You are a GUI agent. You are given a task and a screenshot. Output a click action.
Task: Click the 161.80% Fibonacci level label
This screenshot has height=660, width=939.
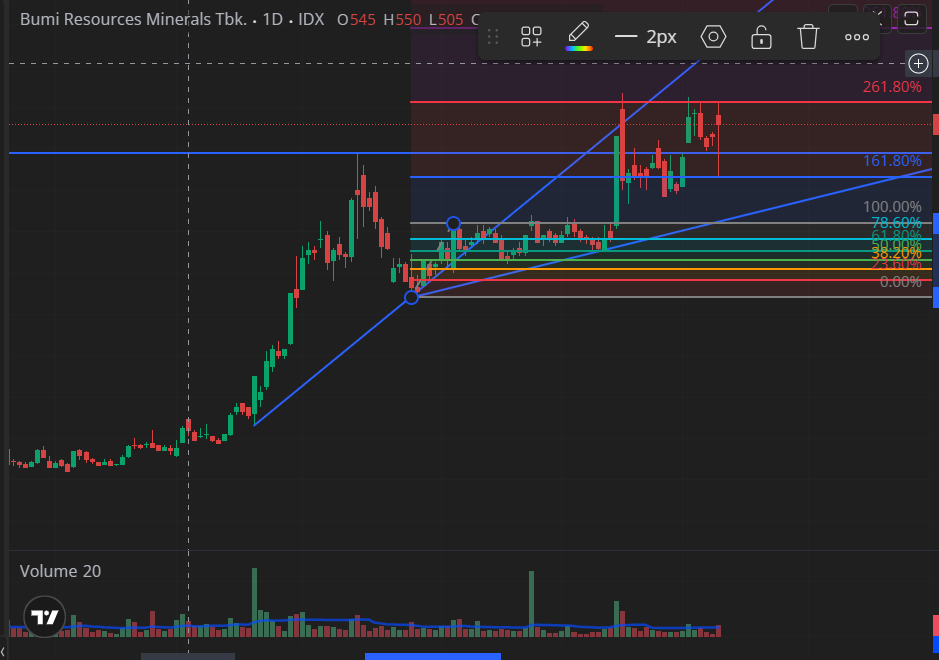(892, 161)
